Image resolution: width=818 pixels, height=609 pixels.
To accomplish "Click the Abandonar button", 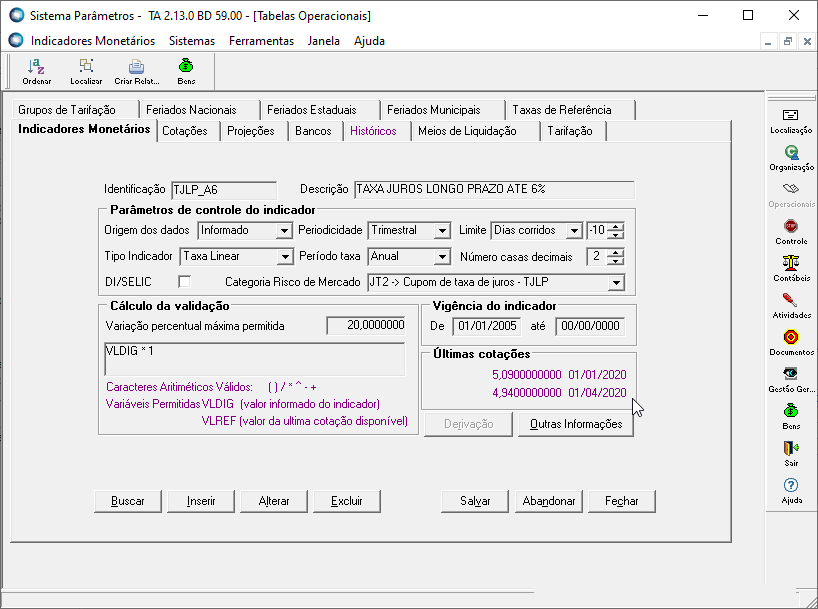I will 549,501.
